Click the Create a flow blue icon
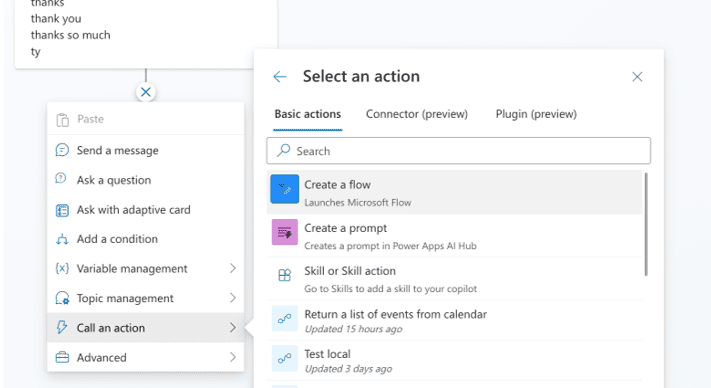Image resolution: width=711 pixels, height=388 pixels. pos(285,189)
